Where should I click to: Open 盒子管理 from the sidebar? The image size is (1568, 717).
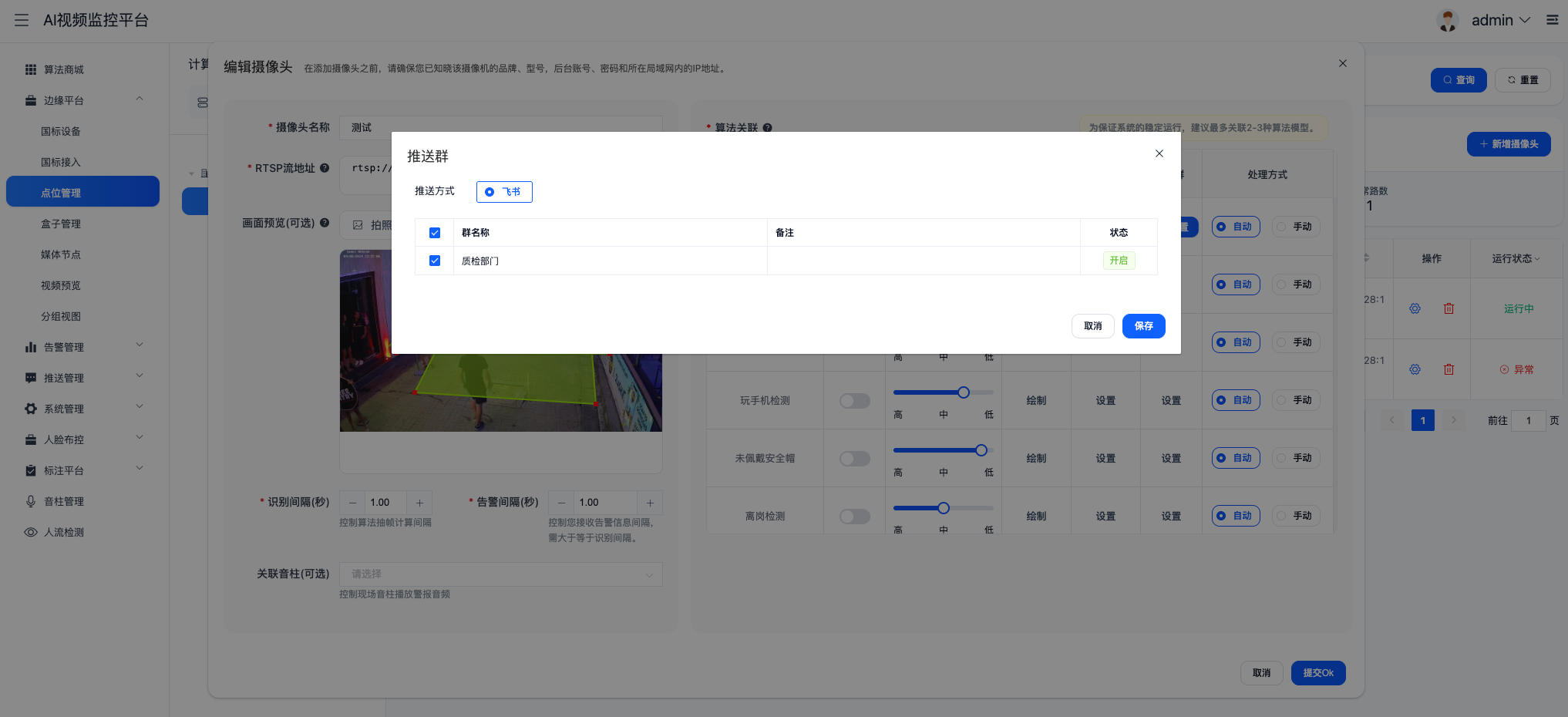coord(62,223)
